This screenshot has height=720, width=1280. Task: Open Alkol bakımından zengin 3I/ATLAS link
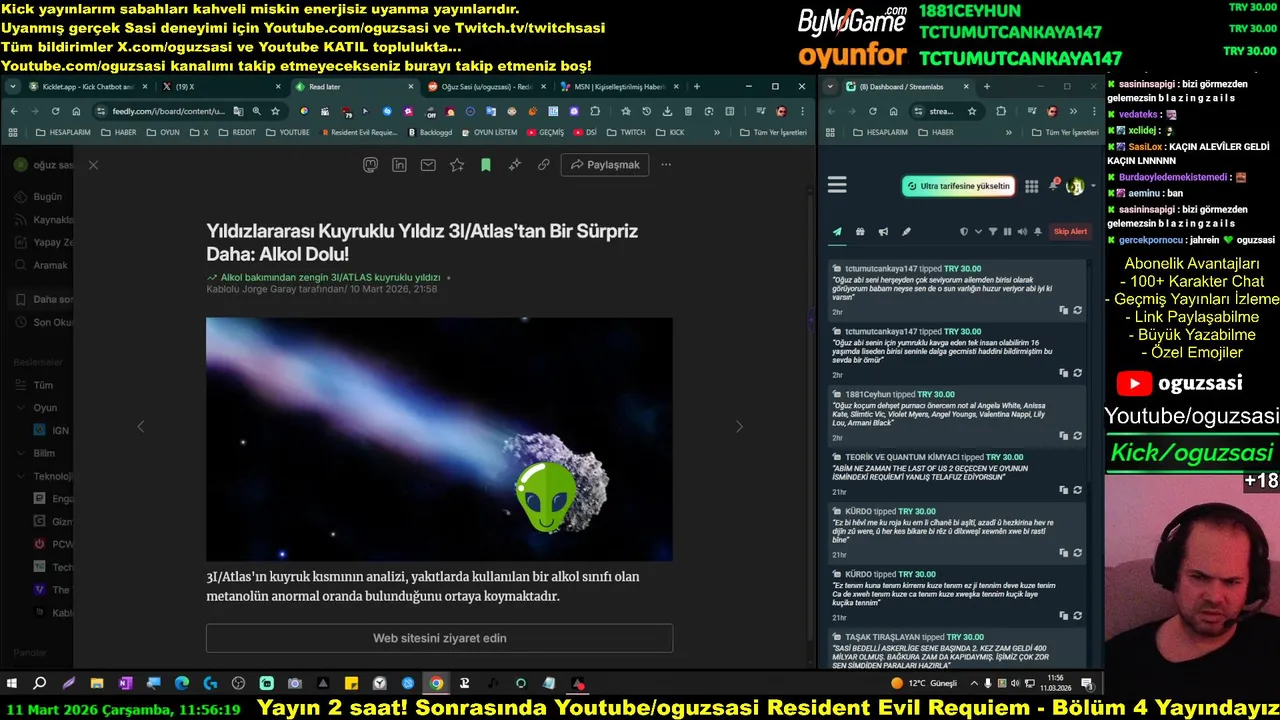click(x=330, y=277)
